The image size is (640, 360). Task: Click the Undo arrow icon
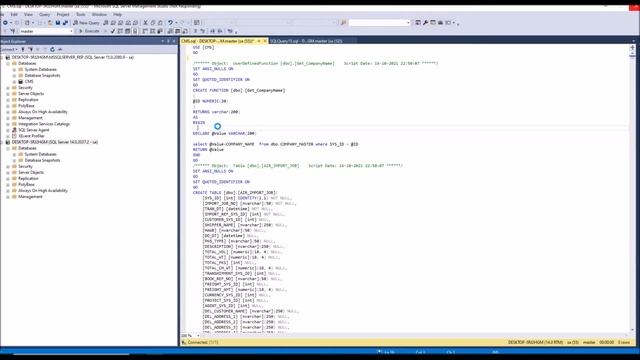coord(170,23)
